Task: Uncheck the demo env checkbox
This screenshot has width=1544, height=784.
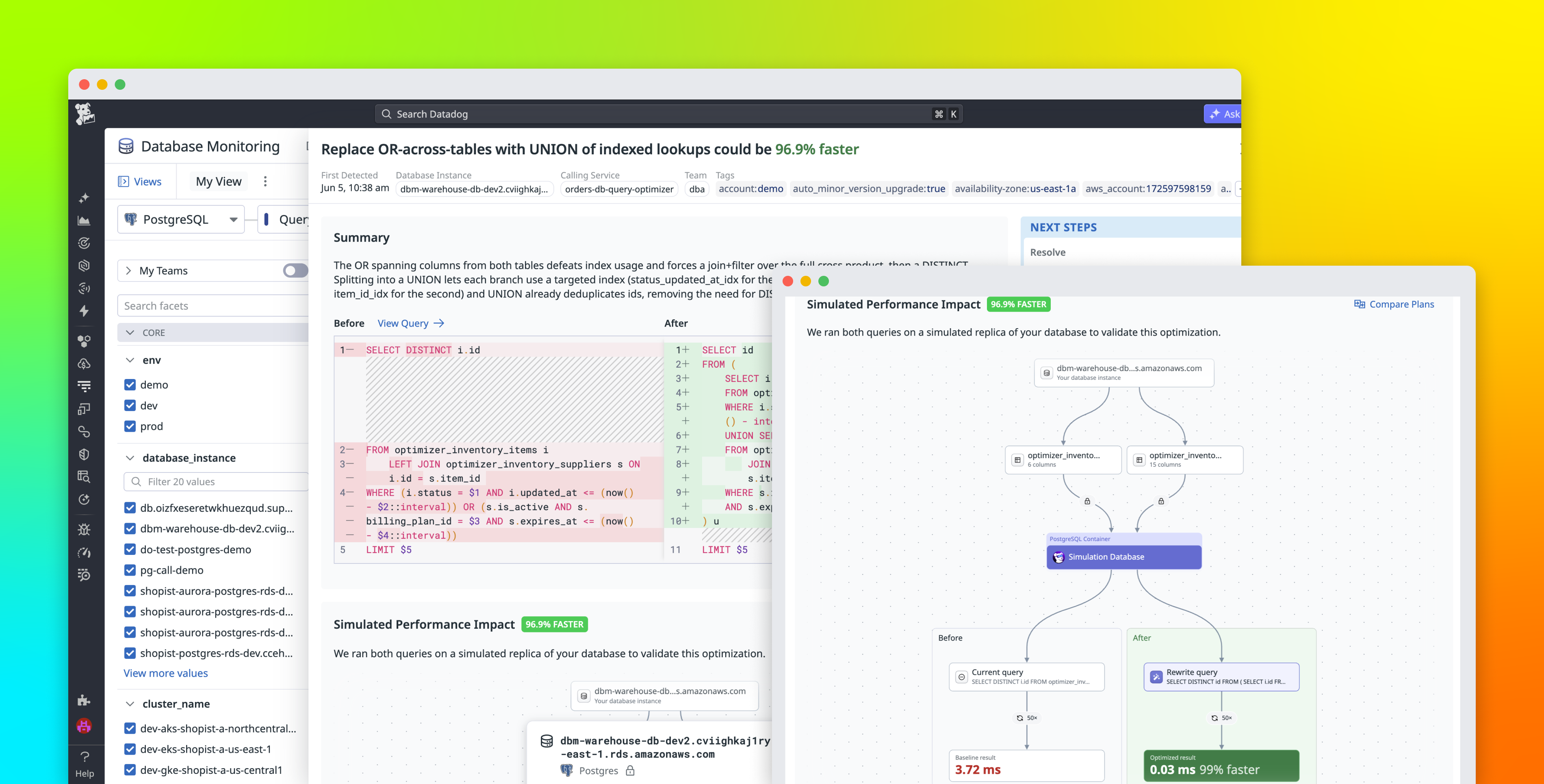Action: [x=130, y=385]
